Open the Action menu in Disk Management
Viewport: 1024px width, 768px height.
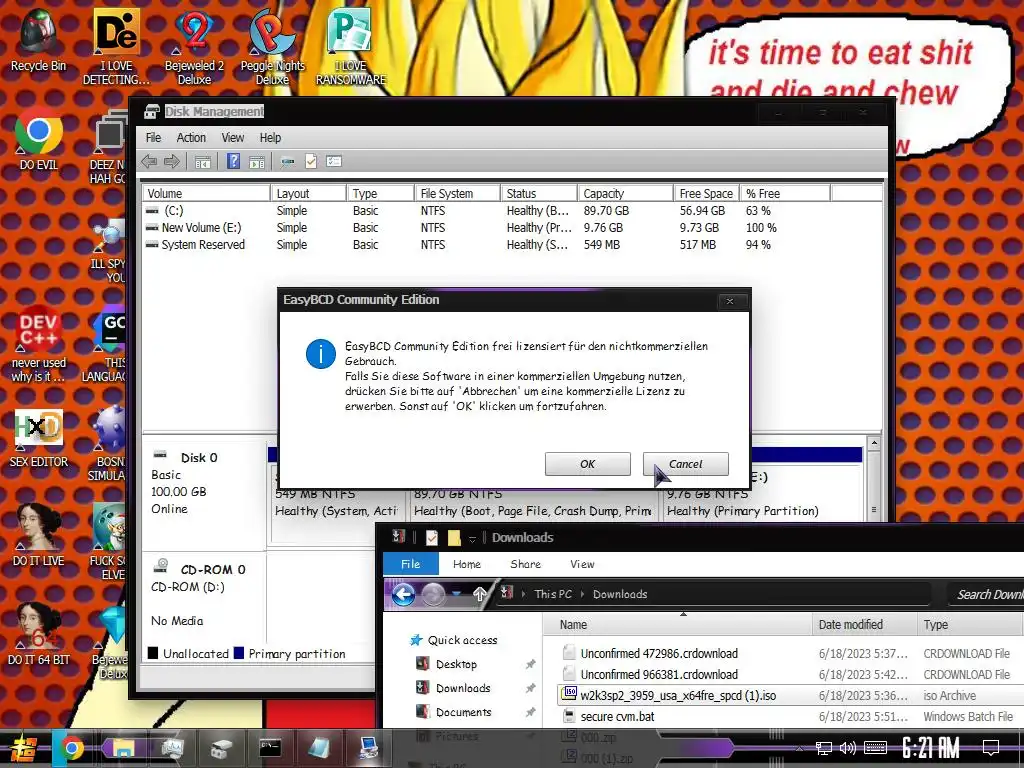pos(191,138)
